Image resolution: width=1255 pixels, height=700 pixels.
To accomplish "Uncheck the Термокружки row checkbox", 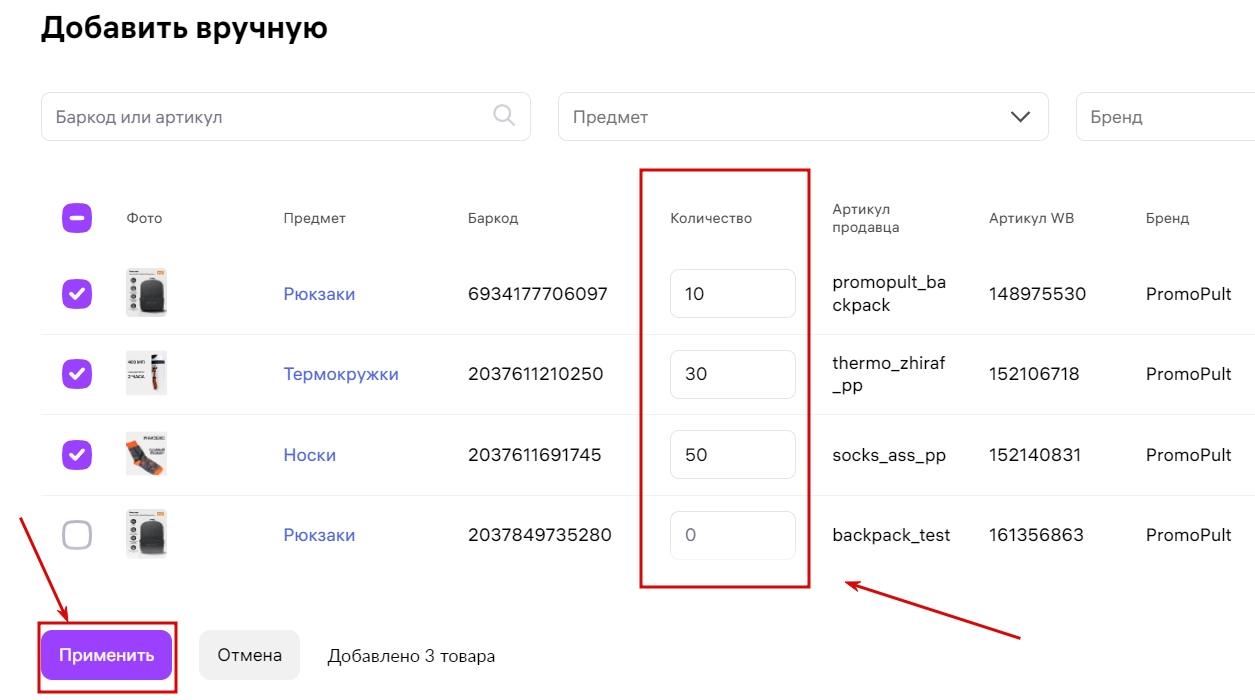I will tap(77, 374).
